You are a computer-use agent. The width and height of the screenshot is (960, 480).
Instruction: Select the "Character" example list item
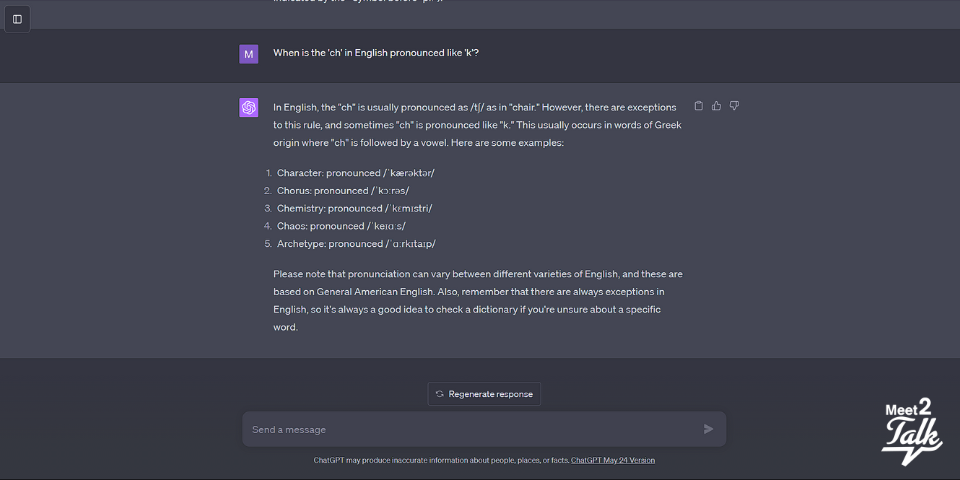coord(355,173)
